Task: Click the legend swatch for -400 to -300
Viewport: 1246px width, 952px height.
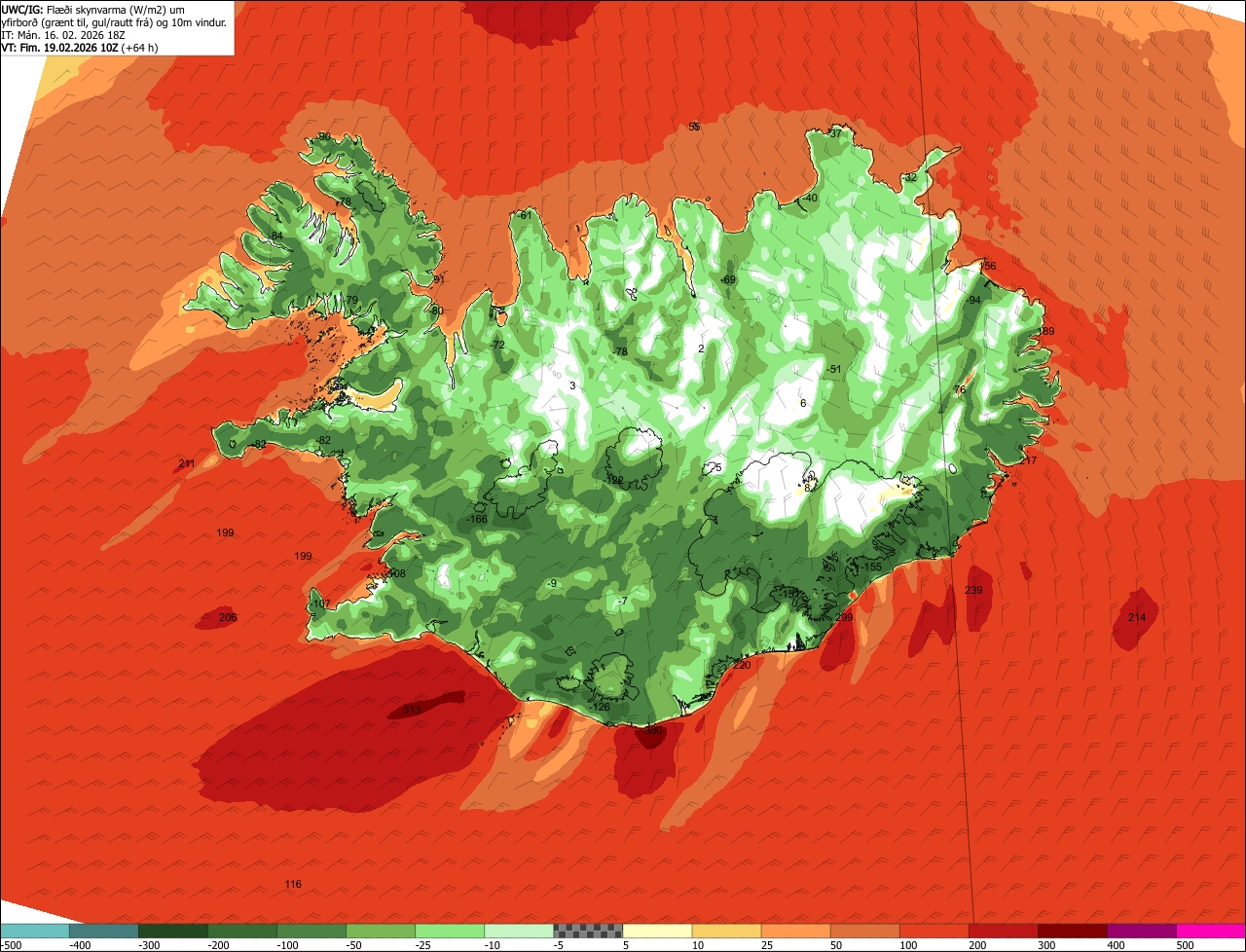Action: tap(104, 931)
